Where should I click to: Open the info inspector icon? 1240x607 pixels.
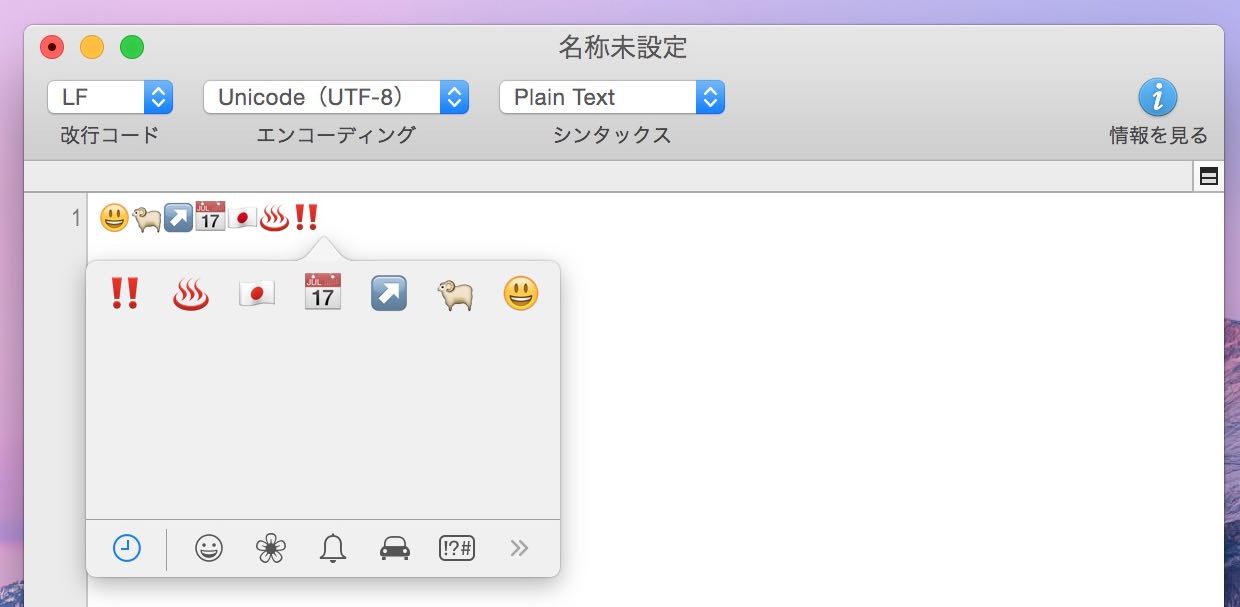1158,98
